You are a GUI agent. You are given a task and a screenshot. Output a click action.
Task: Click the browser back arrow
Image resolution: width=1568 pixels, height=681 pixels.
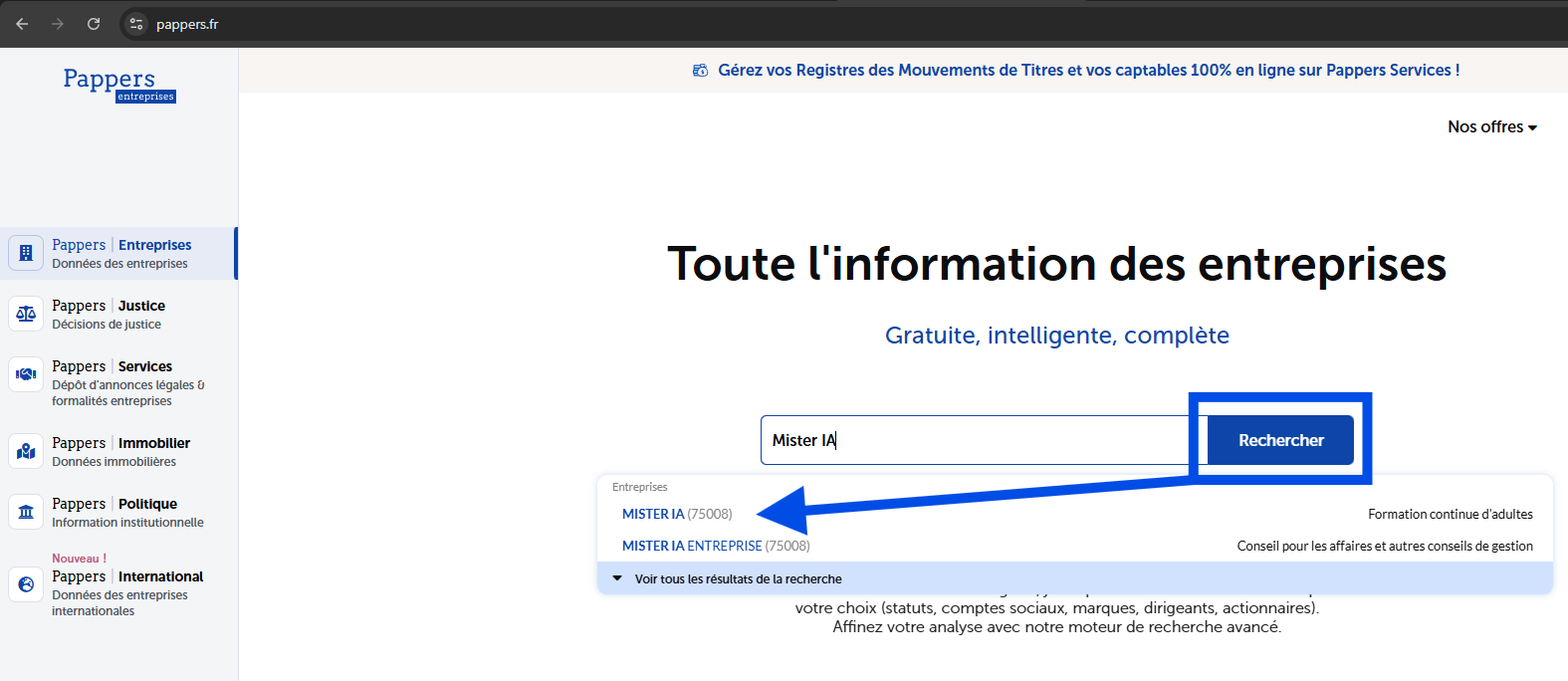point(22,24)
